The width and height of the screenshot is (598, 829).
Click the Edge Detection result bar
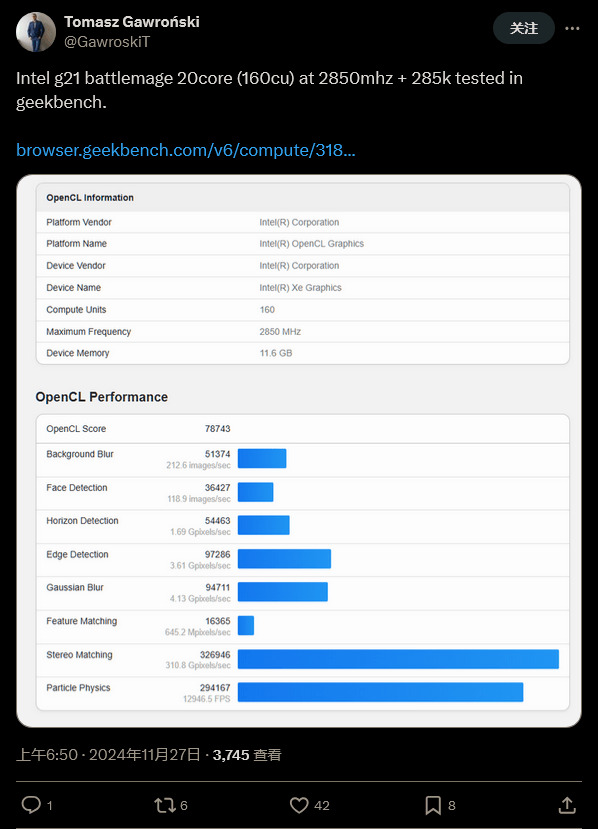pyautogui.click(x=284, y=559)
